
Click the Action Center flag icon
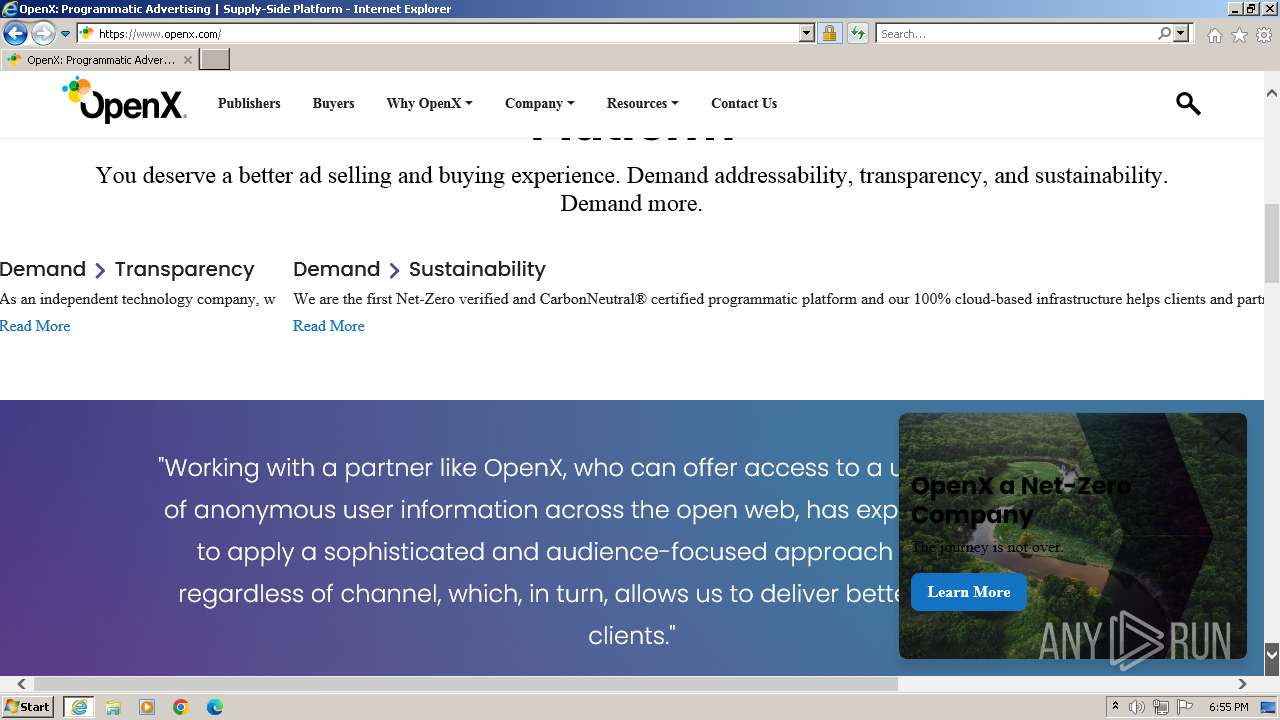[1185, 707]
